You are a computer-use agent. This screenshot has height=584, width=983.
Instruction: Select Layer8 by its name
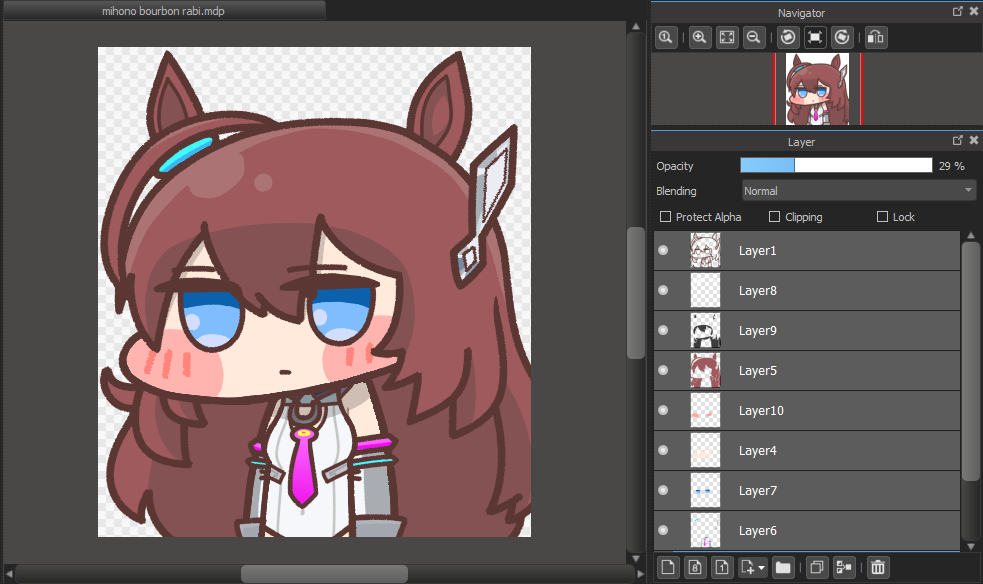tap(757, 291)
